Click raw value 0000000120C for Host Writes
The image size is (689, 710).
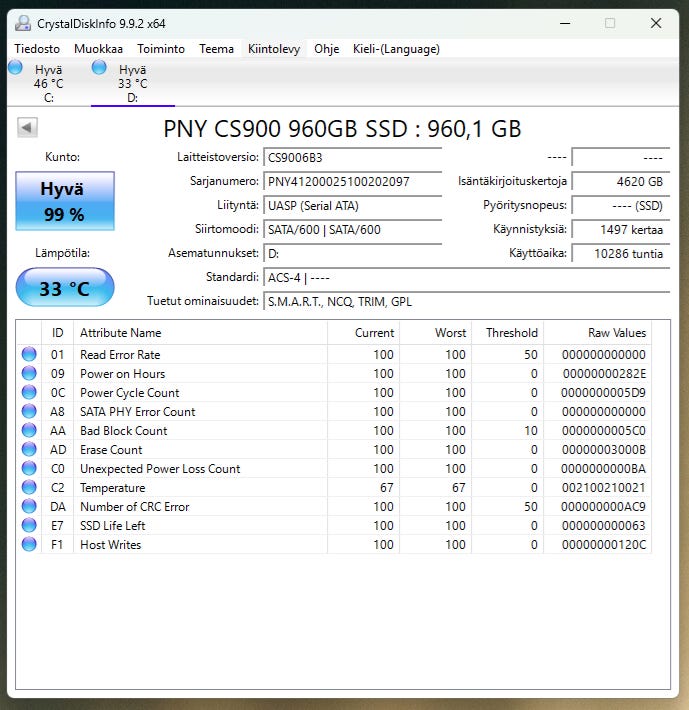pyautogui.click(x=604, y=545)
